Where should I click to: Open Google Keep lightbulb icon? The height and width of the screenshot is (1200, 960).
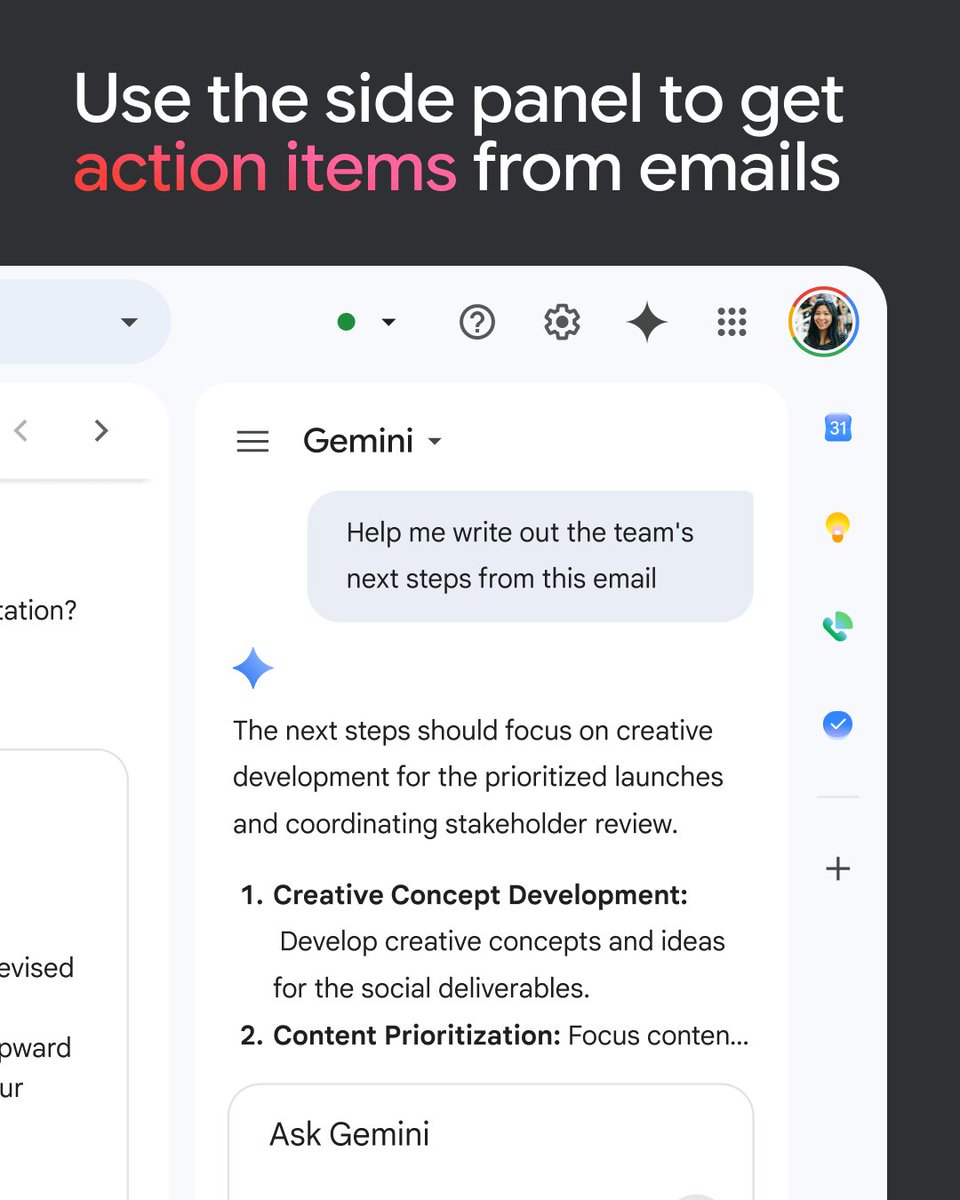tap(838, 527)
